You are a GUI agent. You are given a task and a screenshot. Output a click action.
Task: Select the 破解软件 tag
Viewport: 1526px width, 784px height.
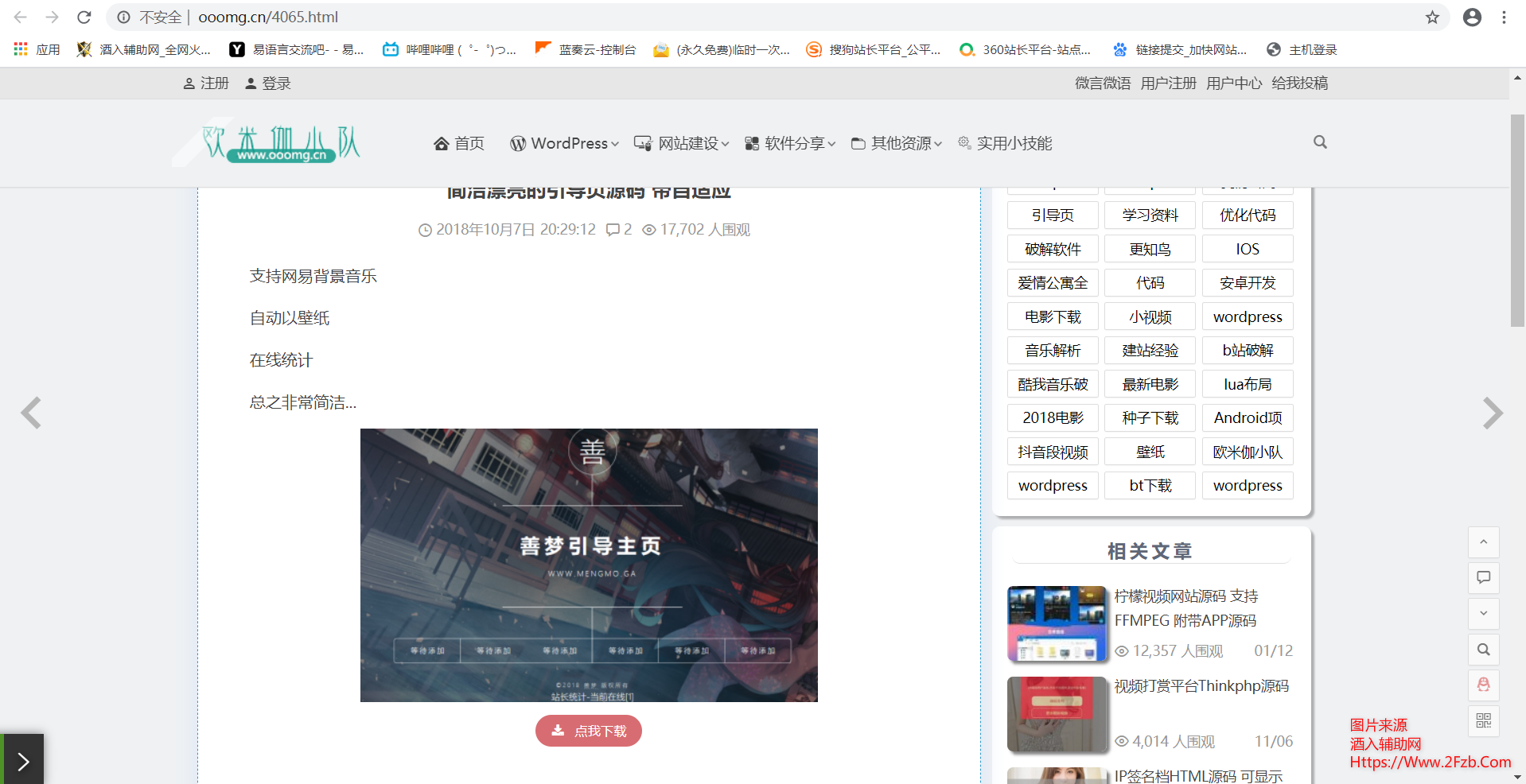[1053, 249]
